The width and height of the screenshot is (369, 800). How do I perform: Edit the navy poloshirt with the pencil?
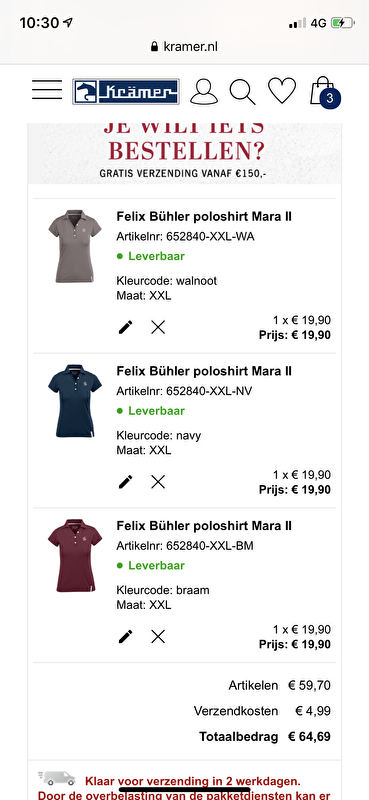[x=126, y=482]
